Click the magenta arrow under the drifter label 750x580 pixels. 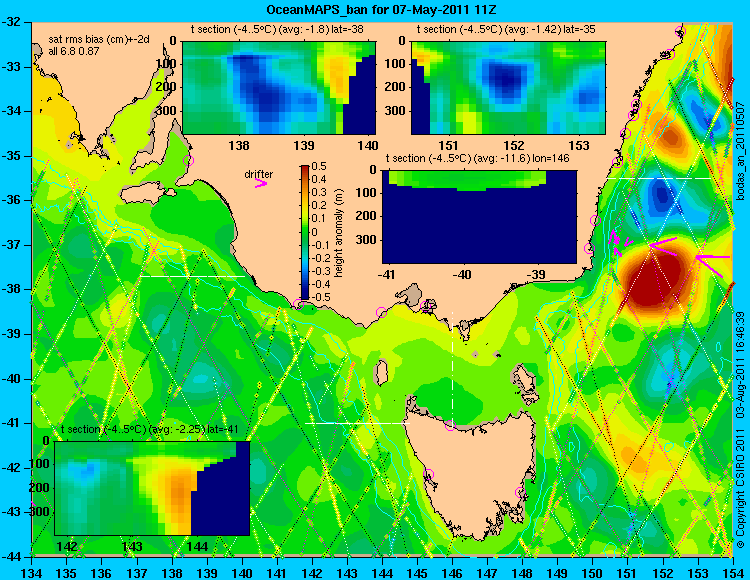tap(261, 183)
